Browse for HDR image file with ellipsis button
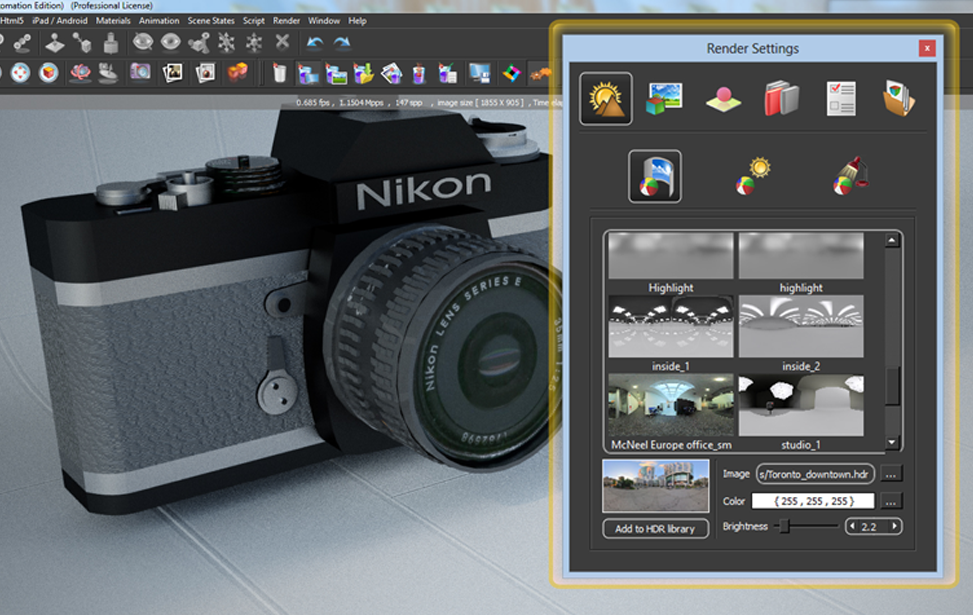Screen dimensions: 973x615 [892, 473]
